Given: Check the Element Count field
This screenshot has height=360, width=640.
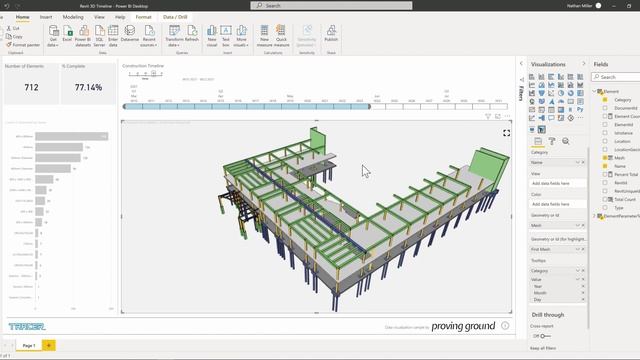Looking at the screenshot, I should coord(605,116).
